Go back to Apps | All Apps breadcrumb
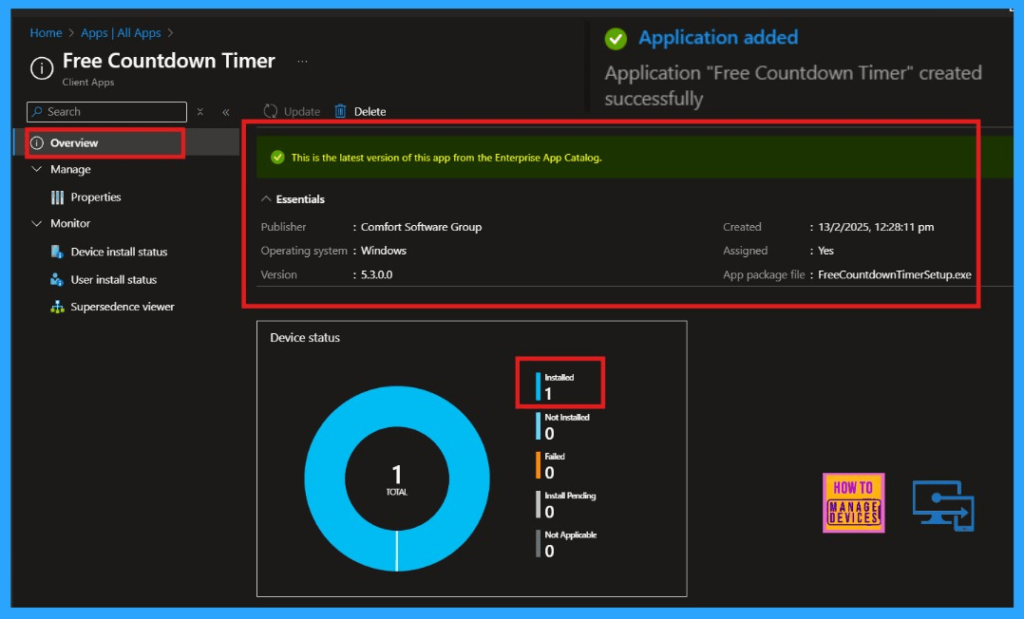 [120, 33]
